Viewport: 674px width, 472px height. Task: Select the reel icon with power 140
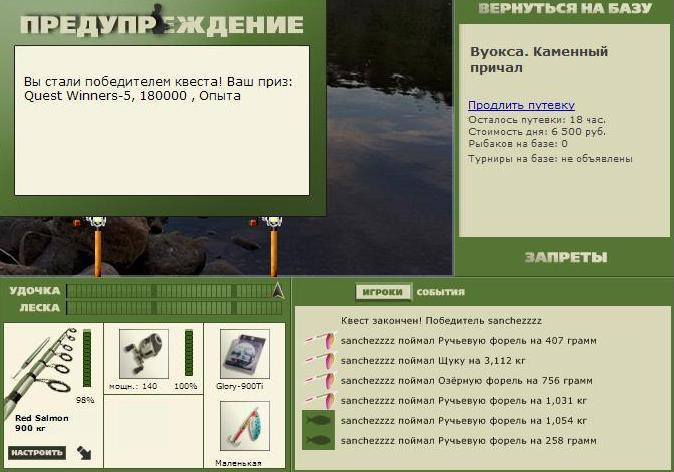tap(144, 354)
